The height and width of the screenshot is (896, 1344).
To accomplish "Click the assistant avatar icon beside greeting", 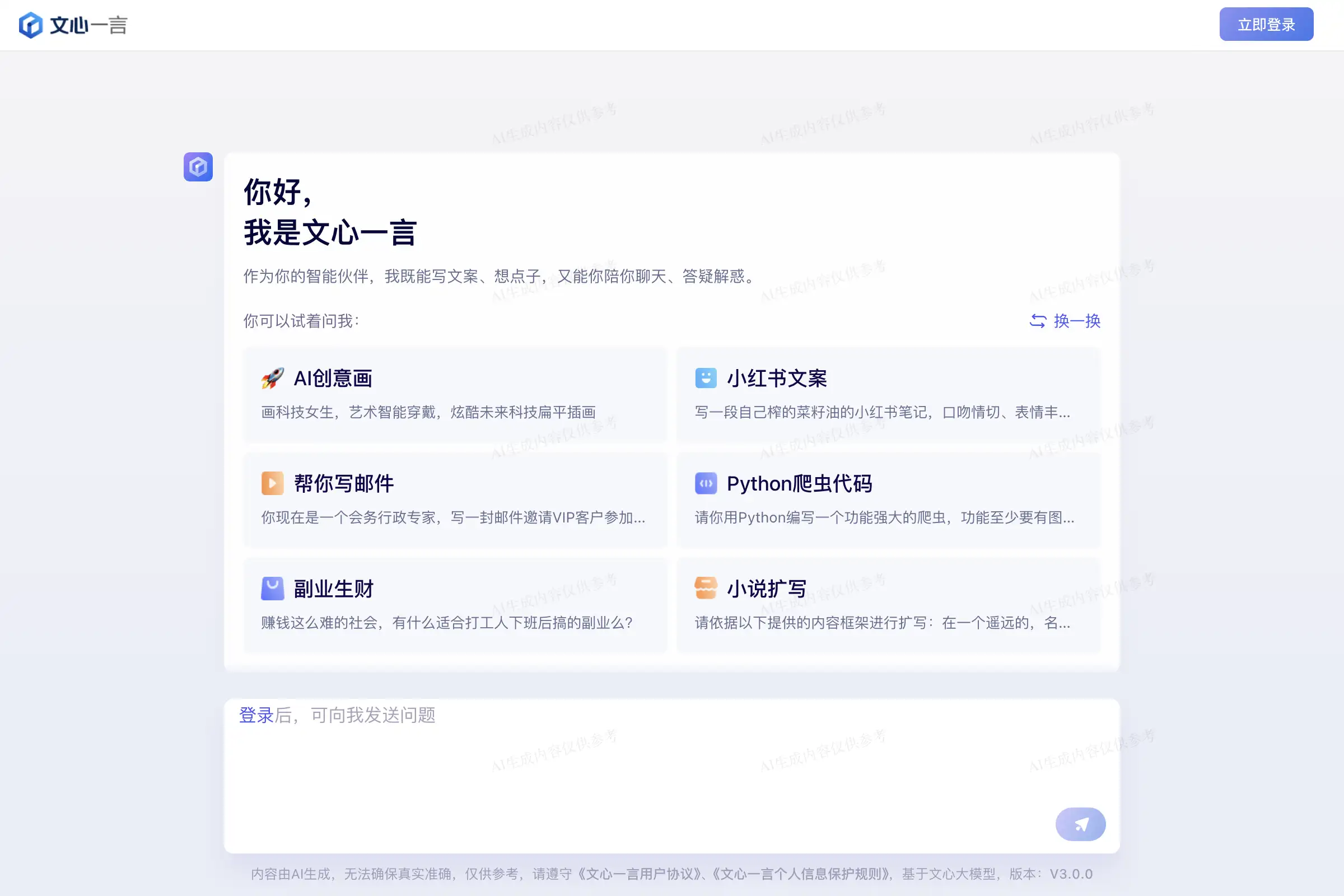I will (198, 167).
